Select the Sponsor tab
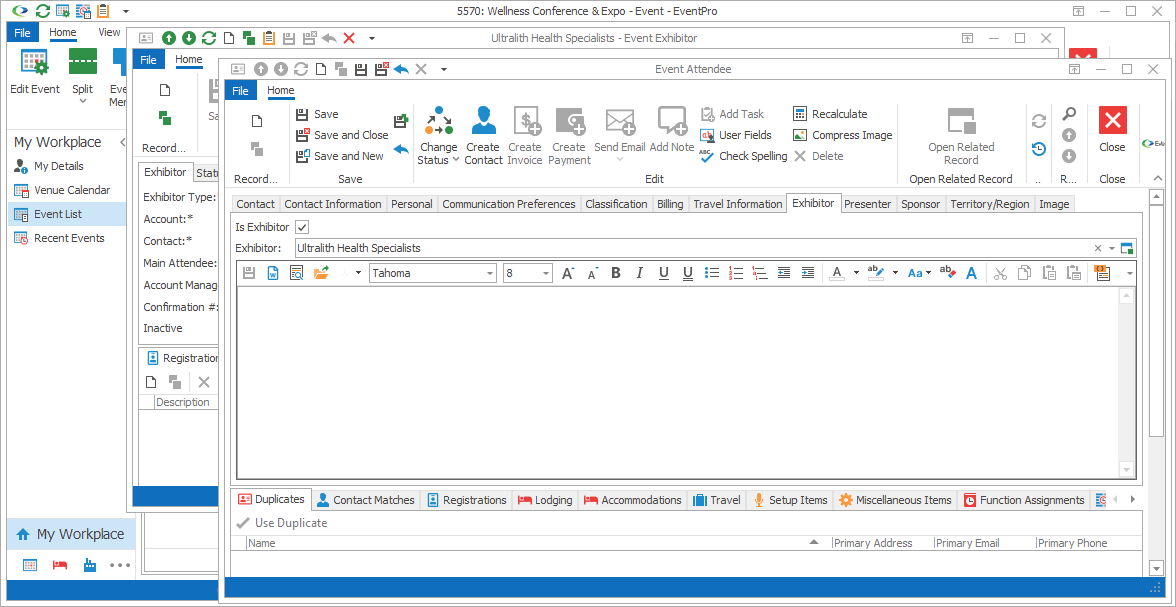The image size is (1176, 607). [920, 204]
